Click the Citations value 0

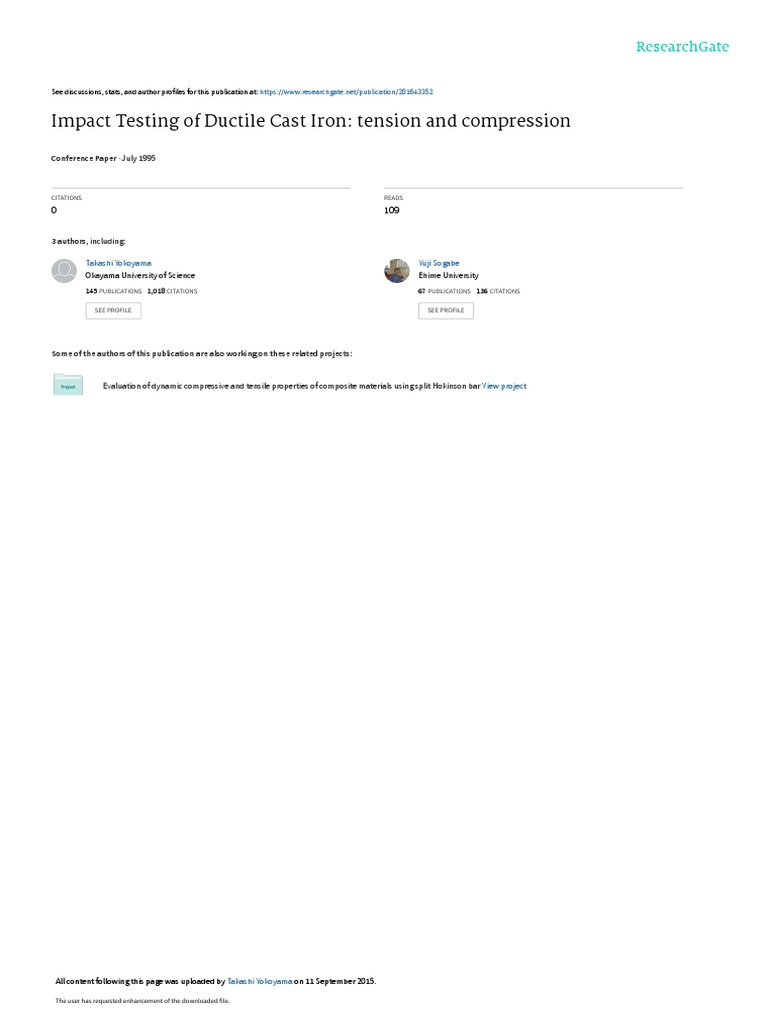point(54,210)
